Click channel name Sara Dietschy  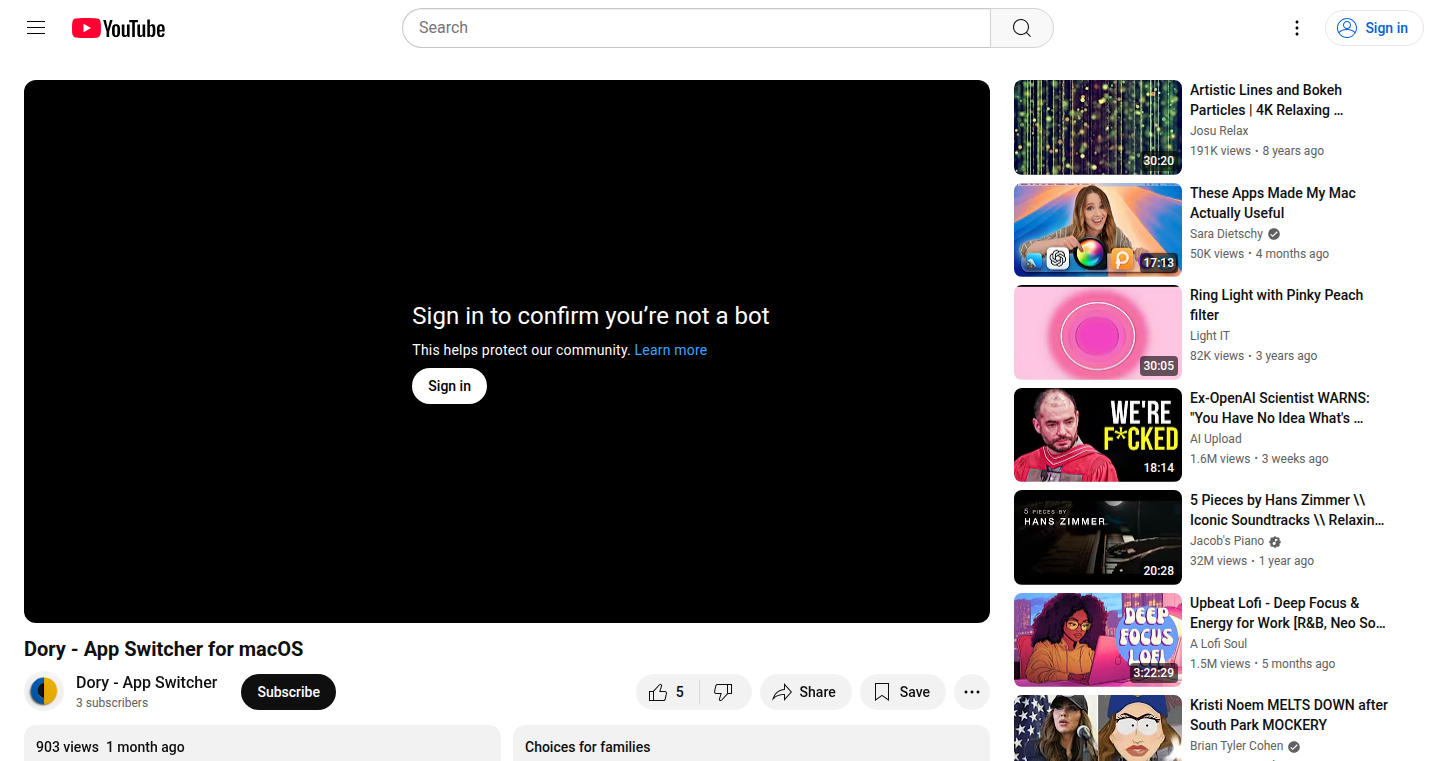tap(1226, 234)
